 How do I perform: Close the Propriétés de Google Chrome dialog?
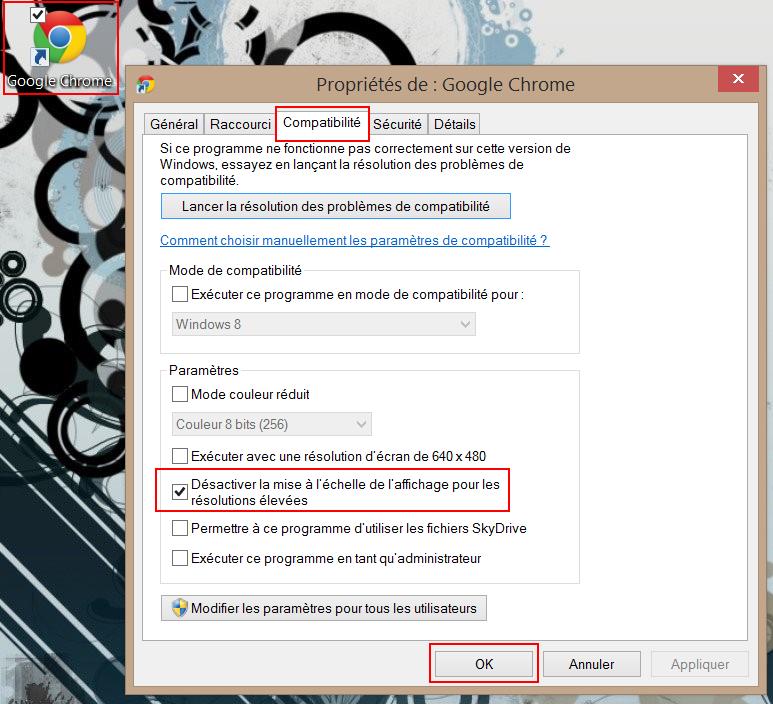(x=738, y=79)
